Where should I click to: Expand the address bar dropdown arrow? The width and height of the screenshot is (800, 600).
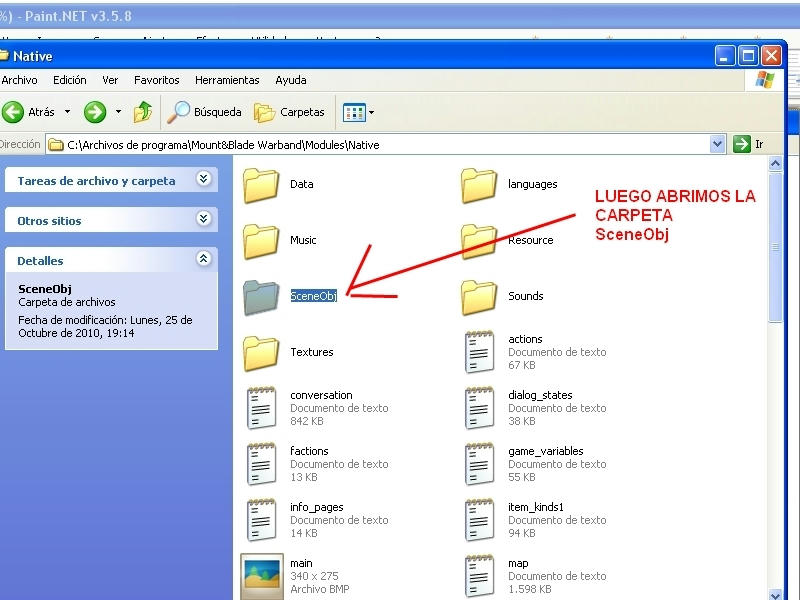717,144
